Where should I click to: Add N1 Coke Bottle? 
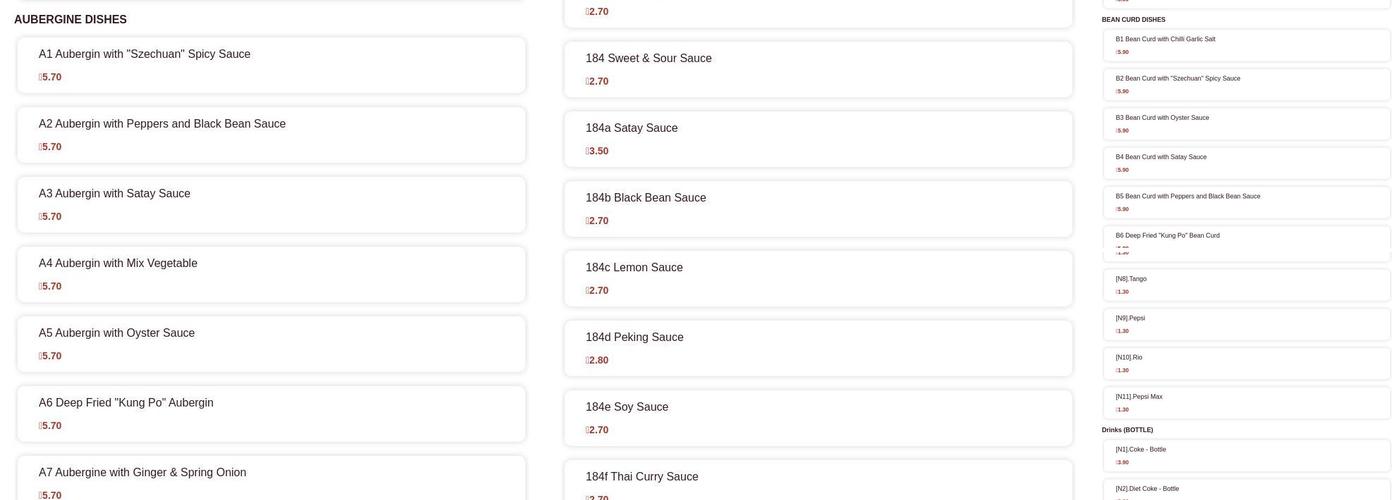click(x=1246, y=455)
